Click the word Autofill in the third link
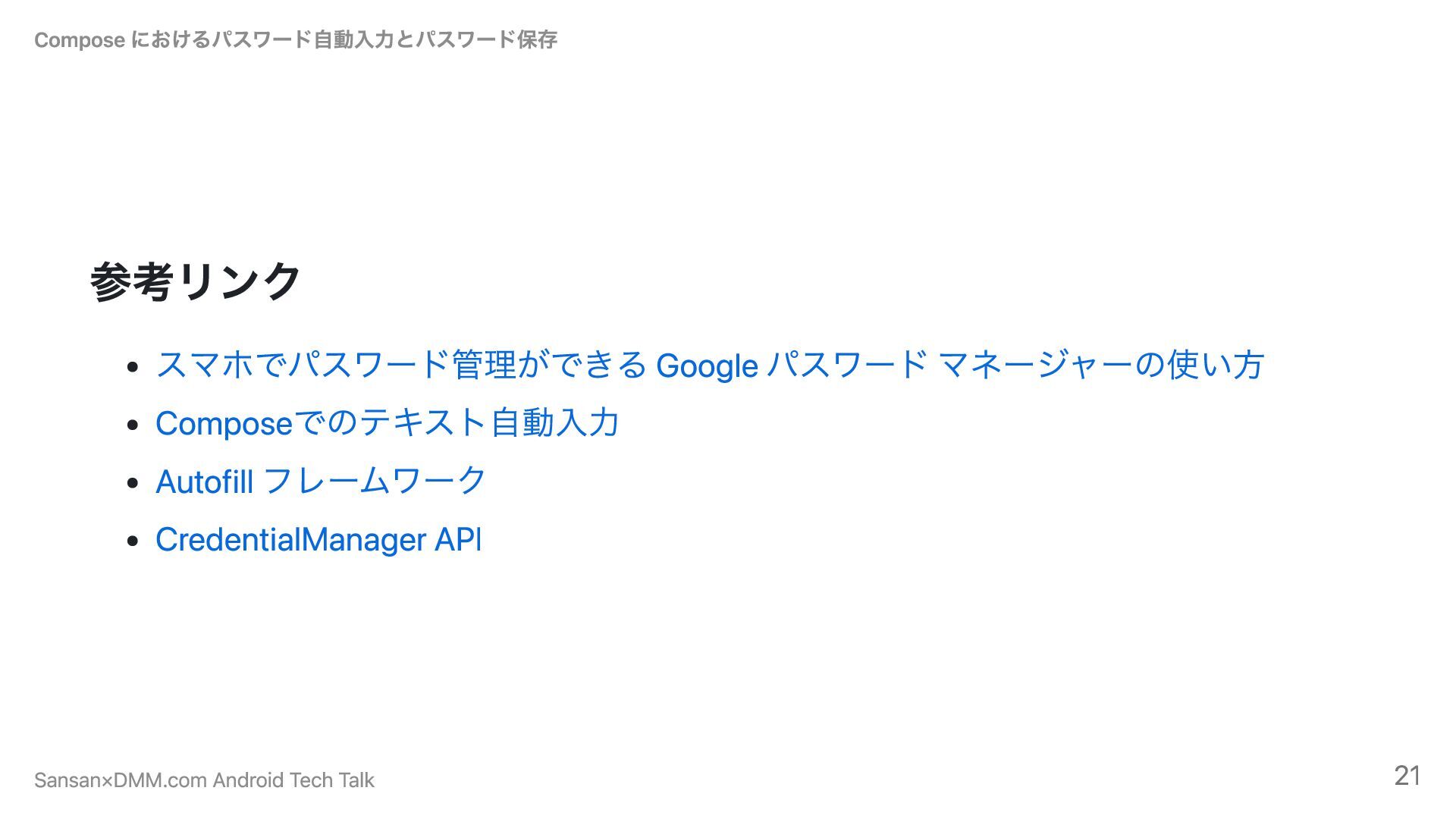The image size is (1456, 819). [203, 482]
